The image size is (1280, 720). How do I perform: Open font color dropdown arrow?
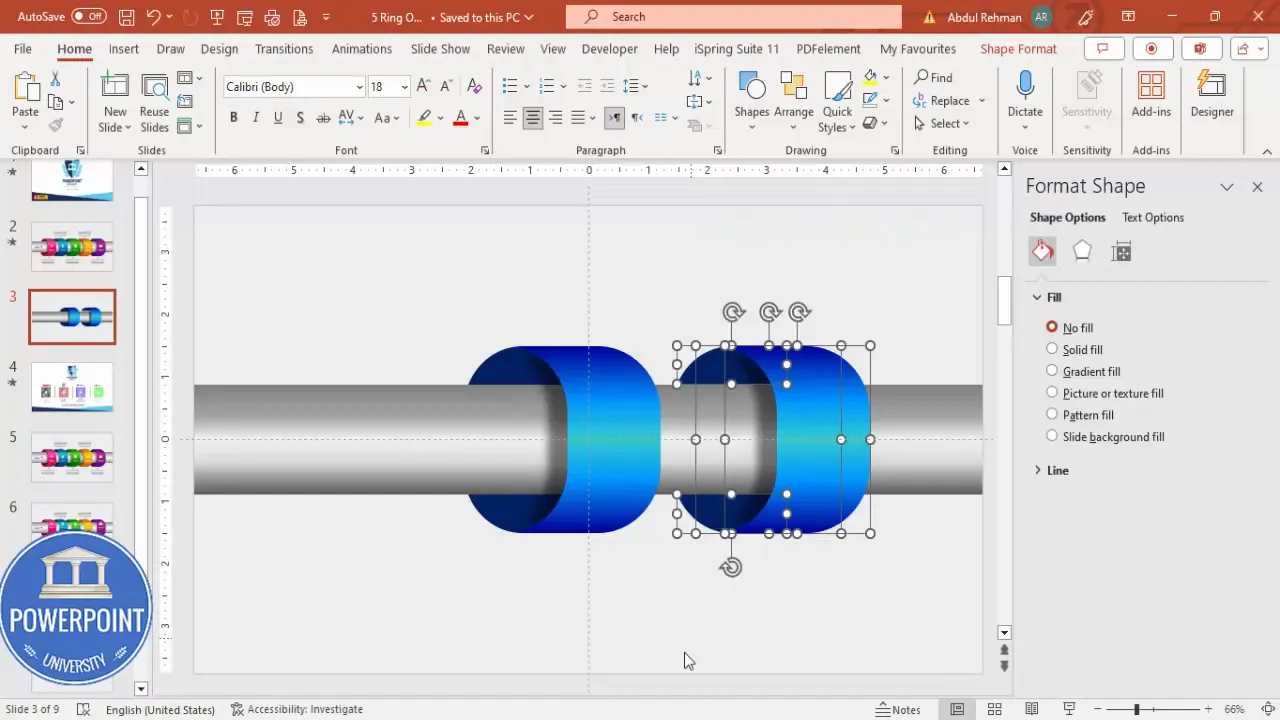[477, 118]
